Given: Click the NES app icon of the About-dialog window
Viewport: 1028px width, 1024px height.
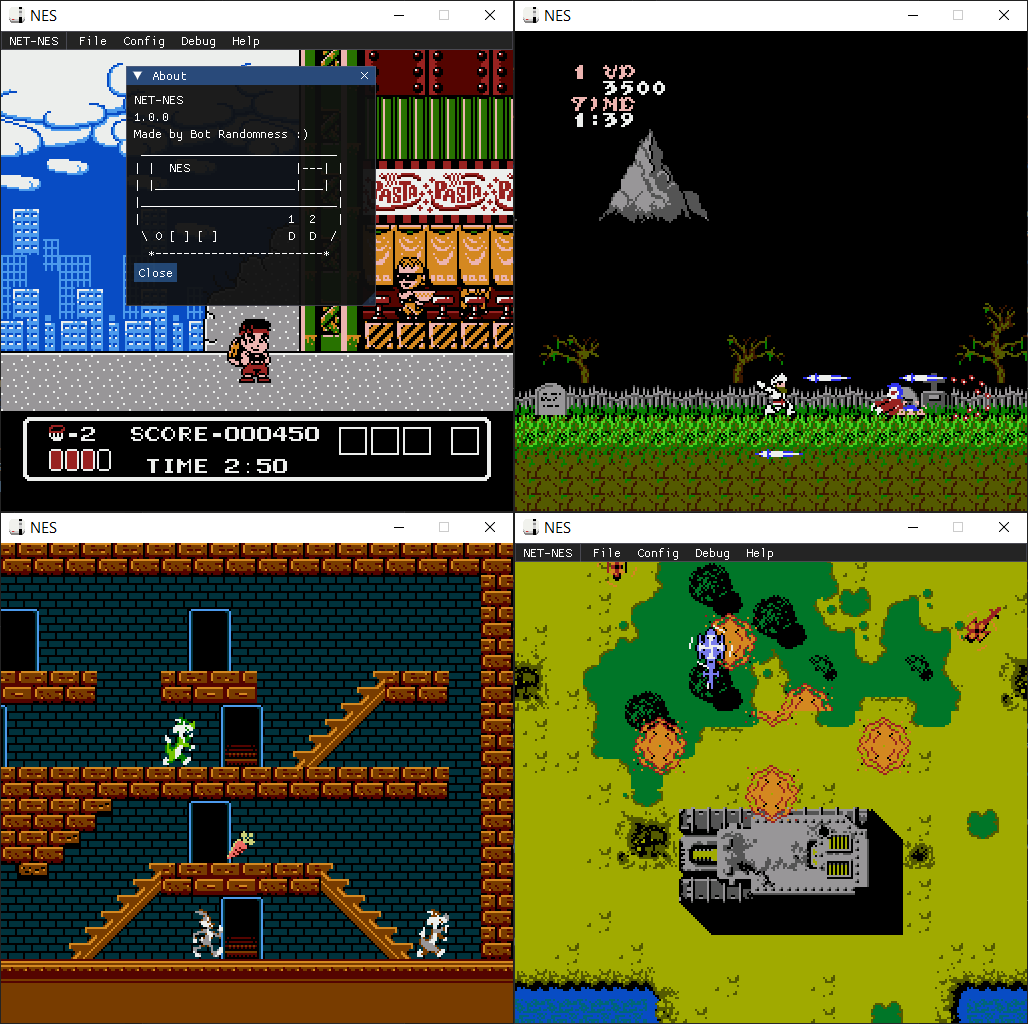Looking at the screenshot, I should [16, 15].
